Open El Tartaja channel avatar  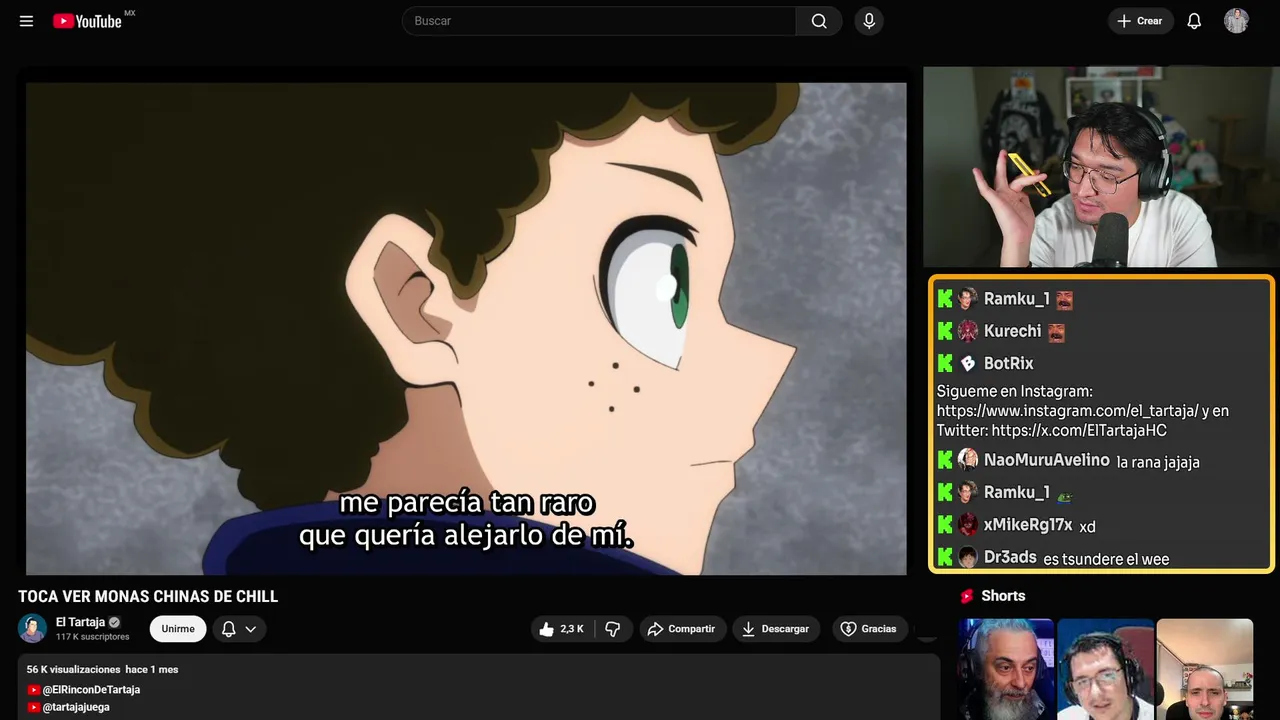33,628
